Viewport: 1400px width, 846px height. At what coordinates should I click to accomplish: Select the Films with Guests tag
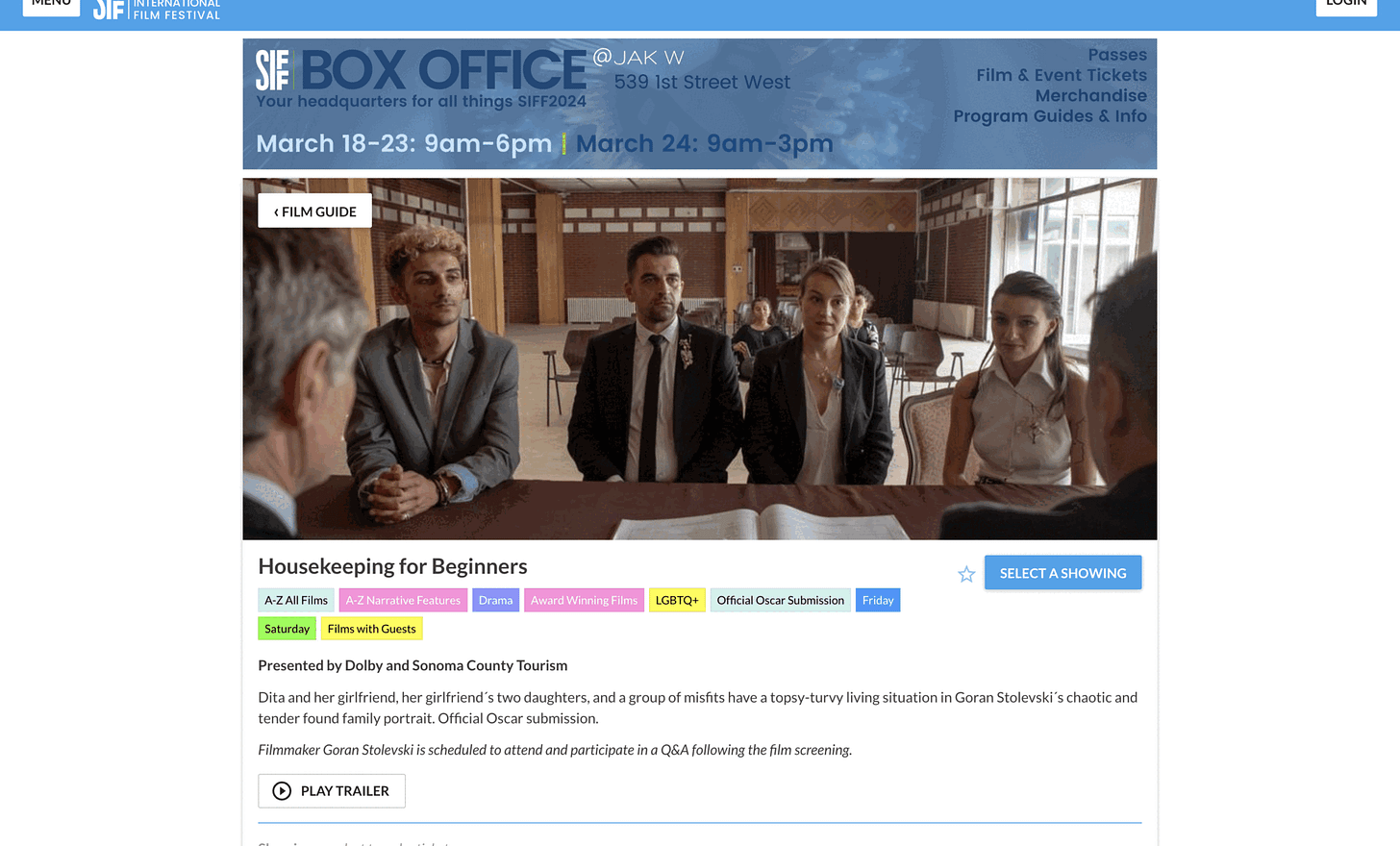[371, 629]
